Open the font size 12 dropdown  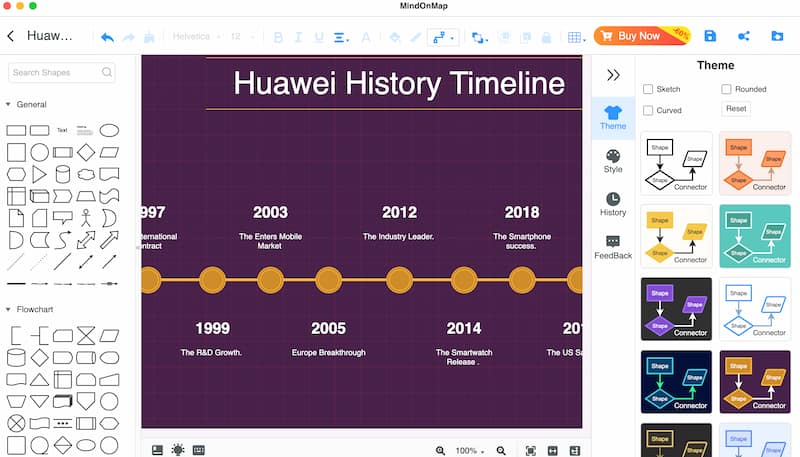[x=242, y=37]
